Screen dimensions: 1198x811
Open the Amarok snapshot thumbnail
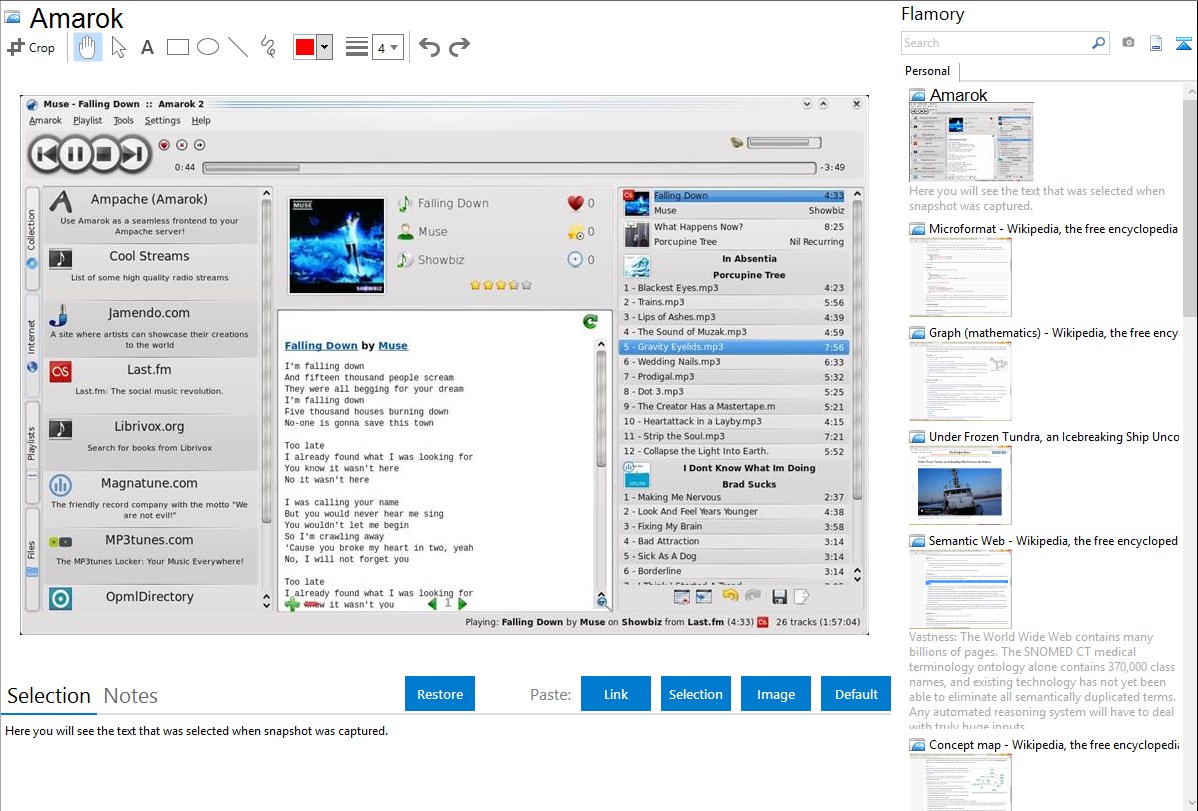[x=971, y=142]
